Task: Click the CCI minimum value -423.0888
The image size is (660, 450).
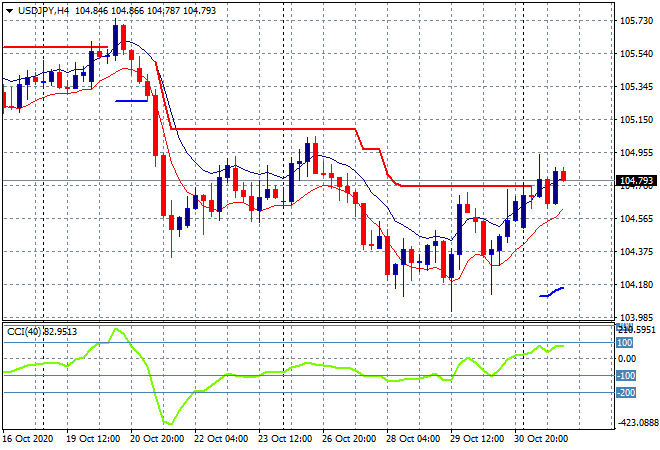Action: [x=636, y=422]
